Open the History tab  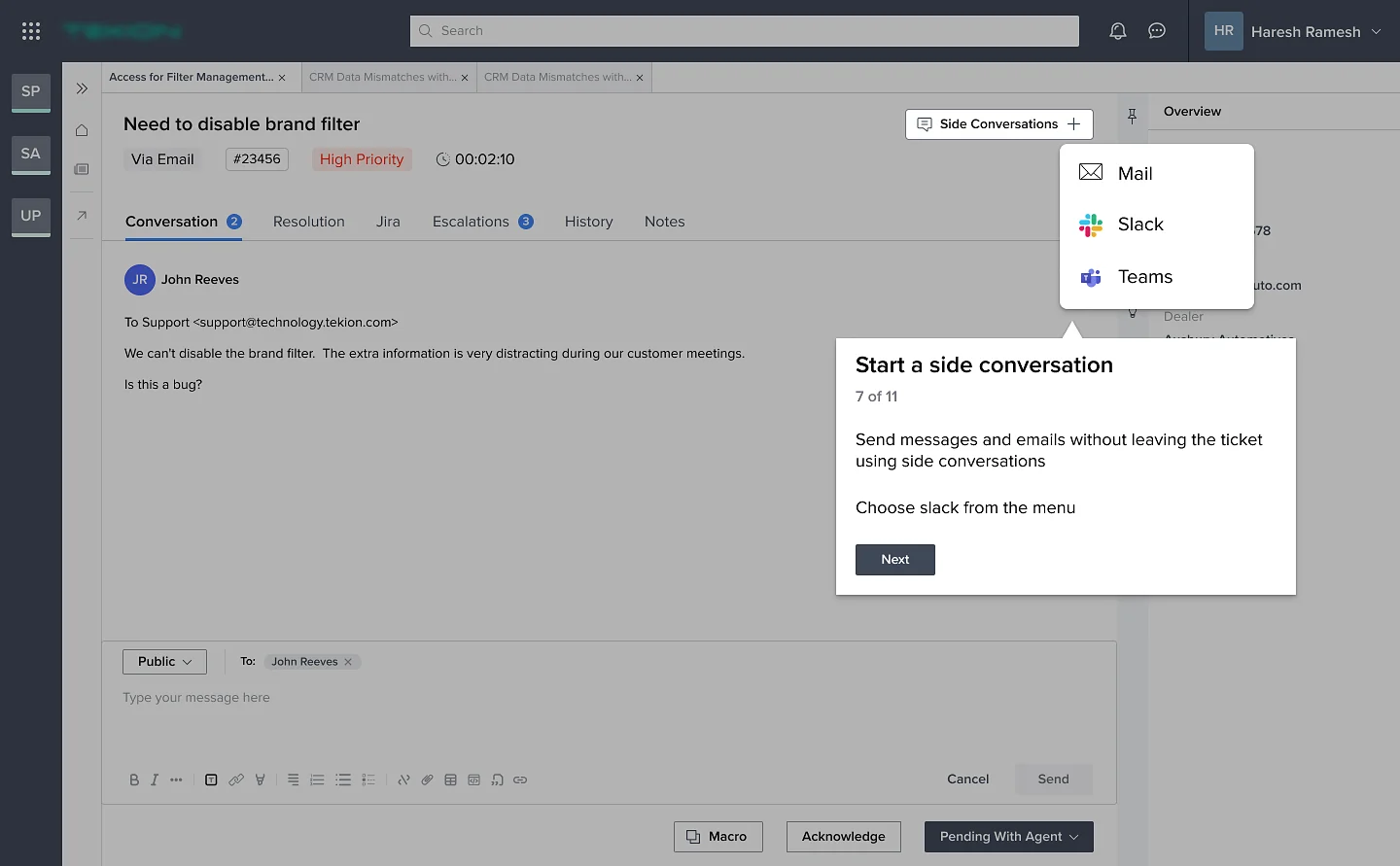(x=589, y=222)
